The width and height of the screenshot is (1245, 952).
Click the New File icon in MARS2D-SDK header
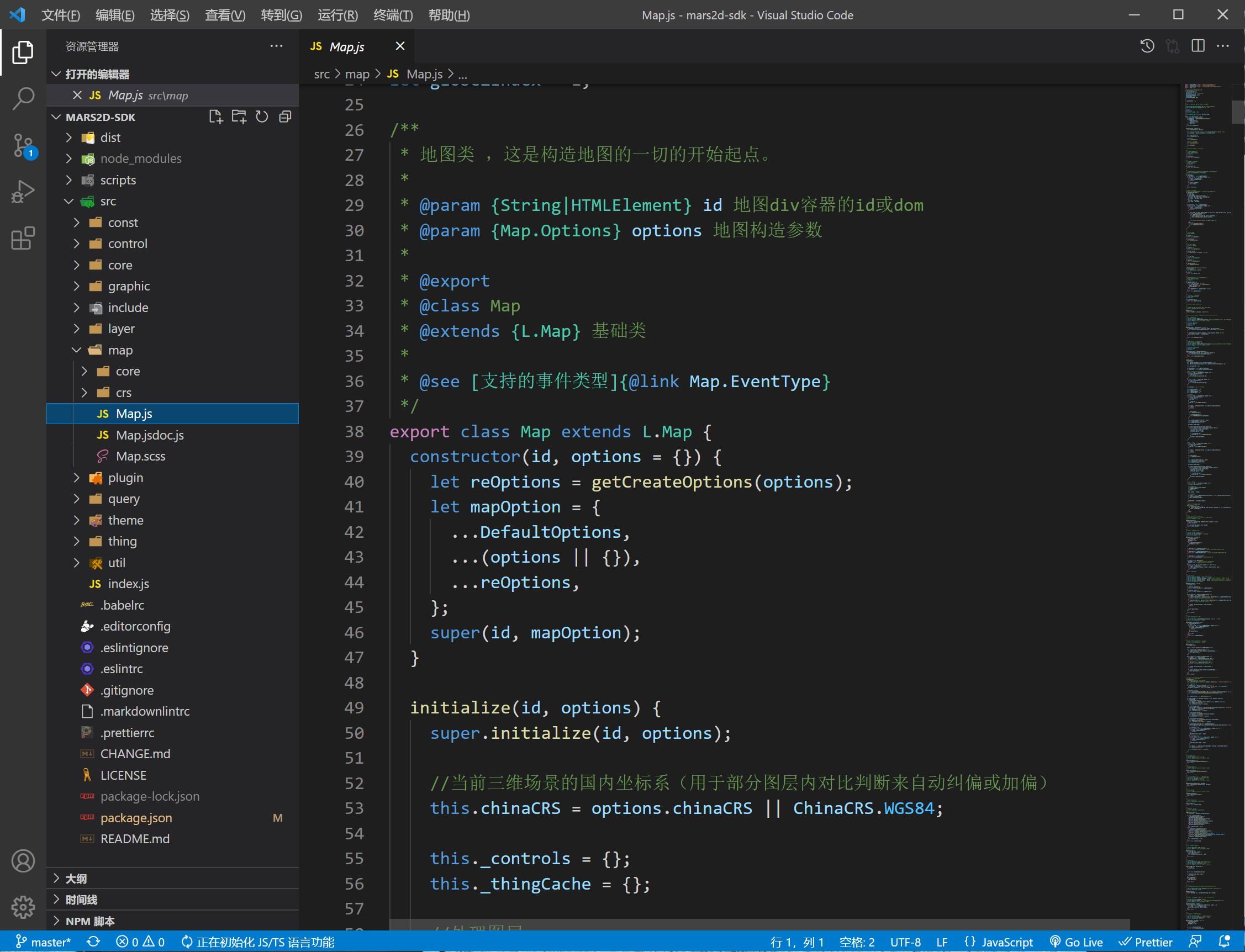pos(215,117)
